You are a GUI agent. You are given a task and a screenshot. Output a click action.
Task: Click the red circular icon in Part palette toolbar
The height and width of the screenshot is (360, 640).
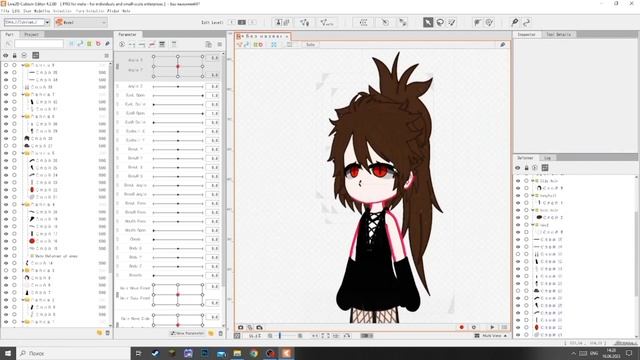coord(98,43)
